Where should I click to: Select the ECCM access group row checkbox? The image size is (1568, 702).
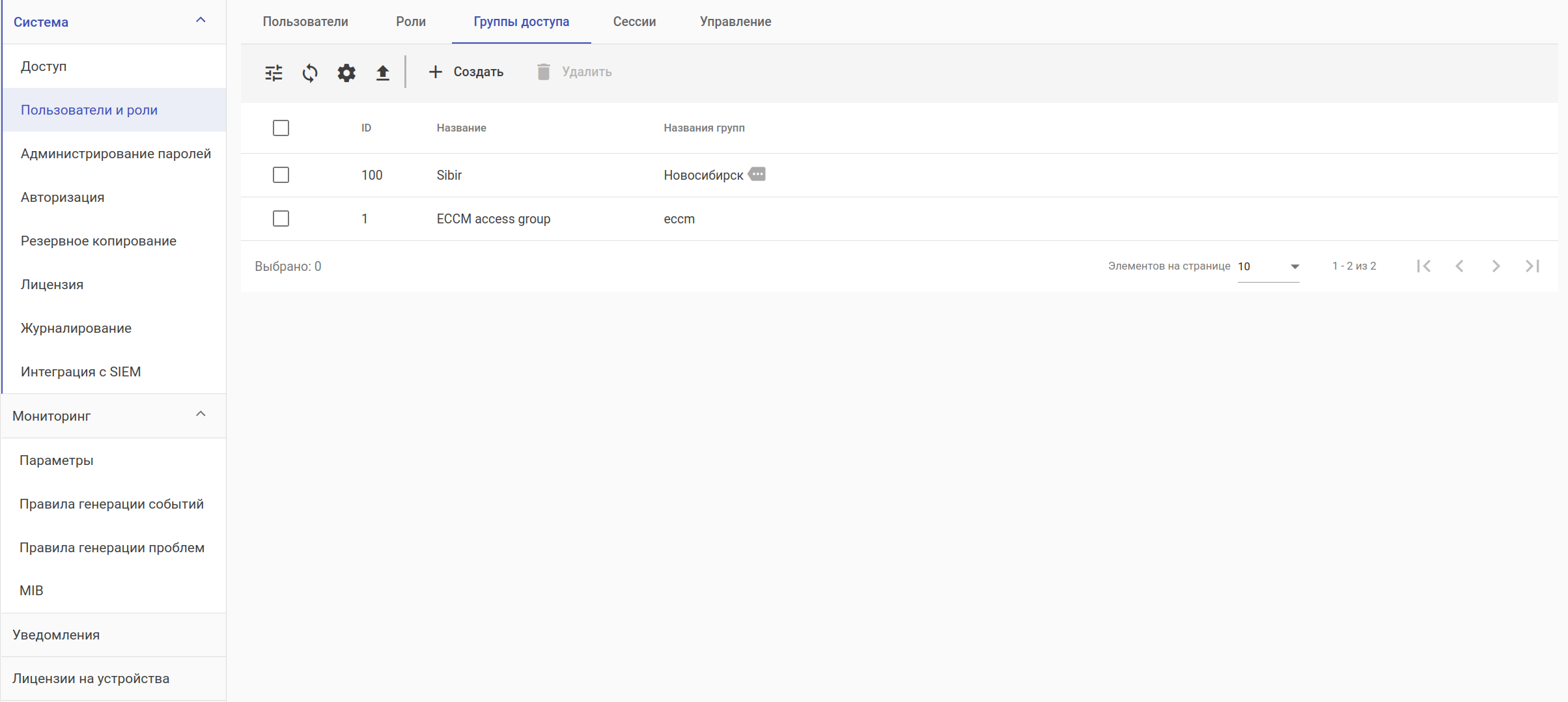point(281,219)
